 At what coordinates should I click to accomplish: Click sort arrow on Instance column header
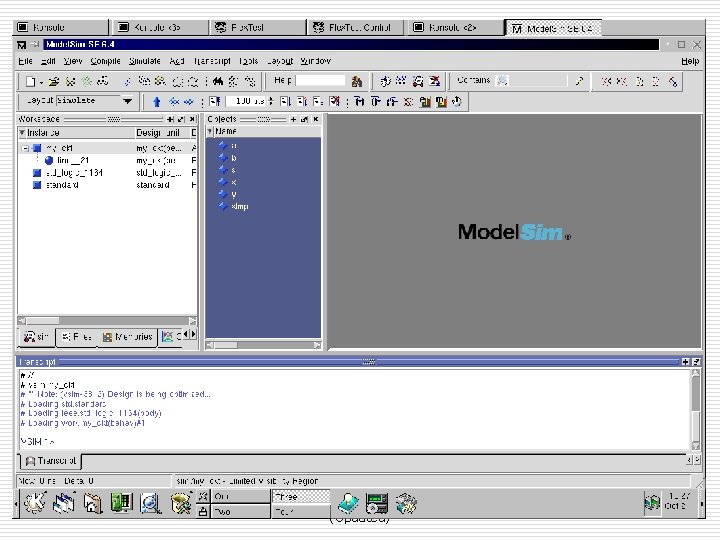(x=22, y=132)
